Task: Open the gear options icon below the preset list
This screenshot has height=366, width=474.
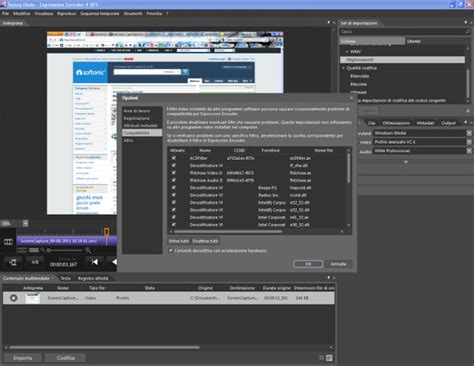Action: [x=468, y=111]
